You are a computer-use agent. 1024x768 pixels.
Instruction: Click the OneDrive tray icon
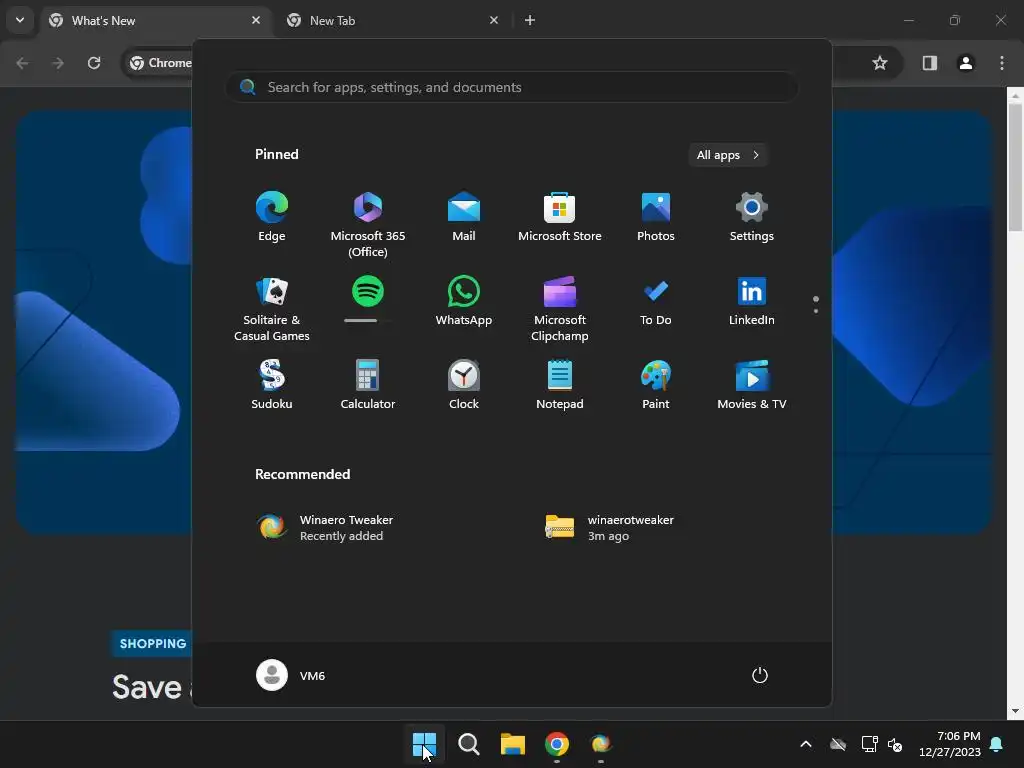(x=838, y=744)
